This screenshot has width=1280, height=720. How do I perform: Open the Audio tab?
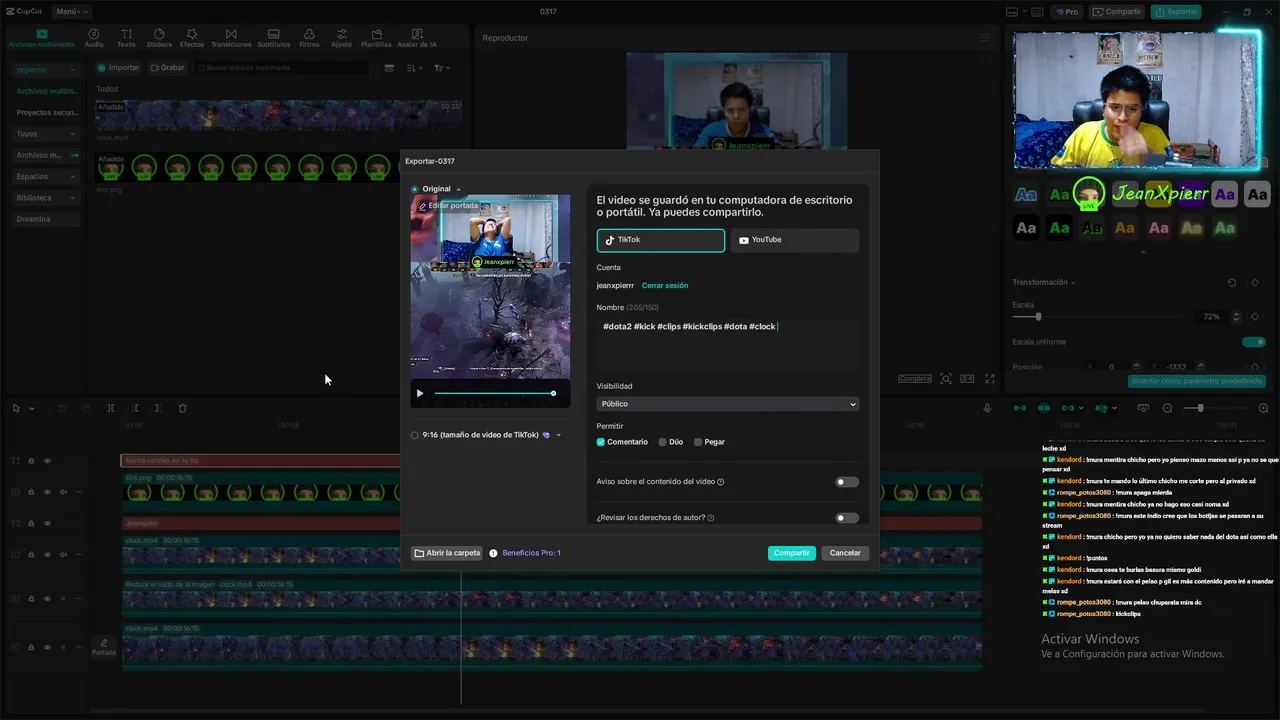(94, 38)
